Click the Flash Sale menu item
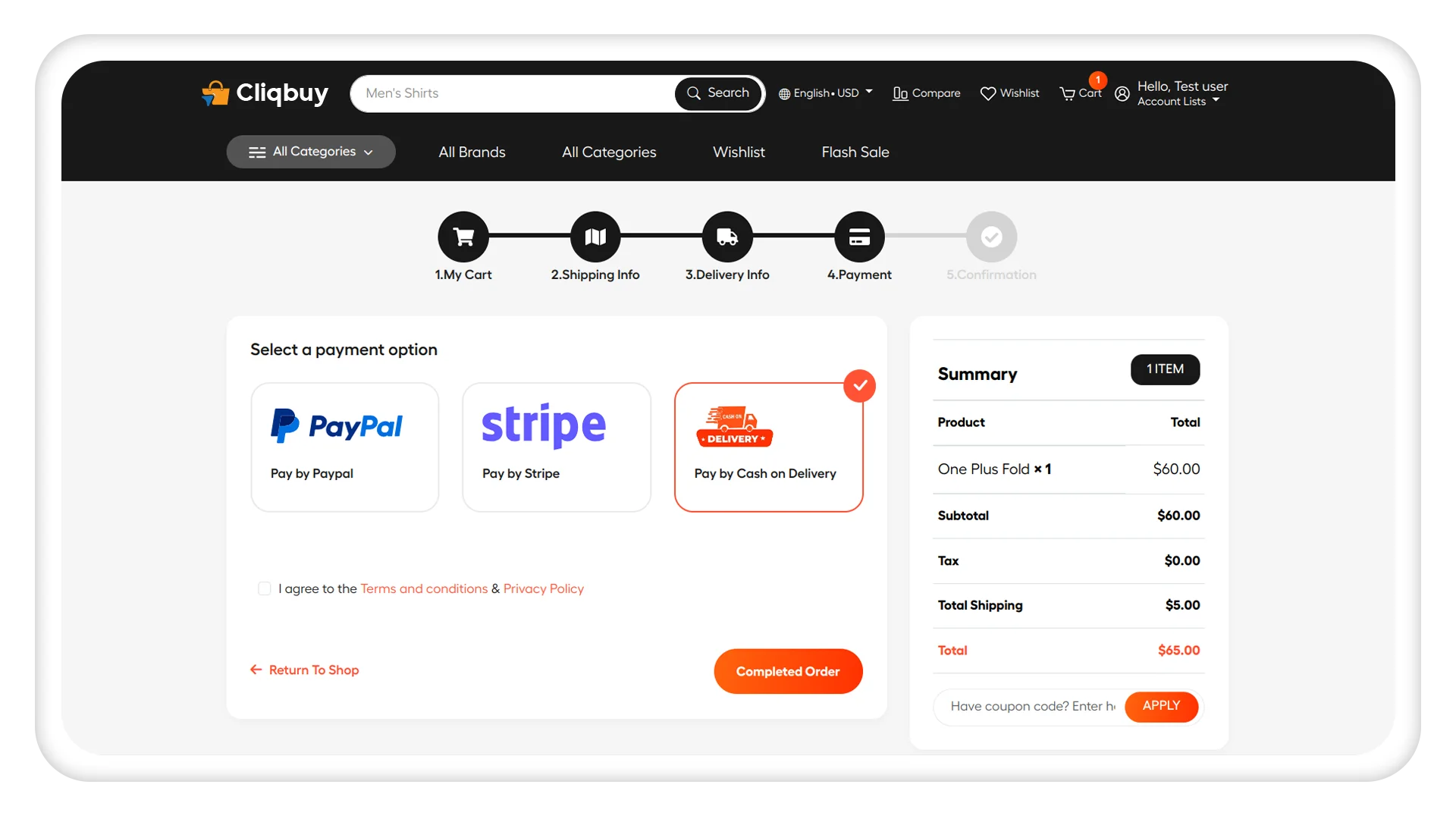 click(855, 152)
